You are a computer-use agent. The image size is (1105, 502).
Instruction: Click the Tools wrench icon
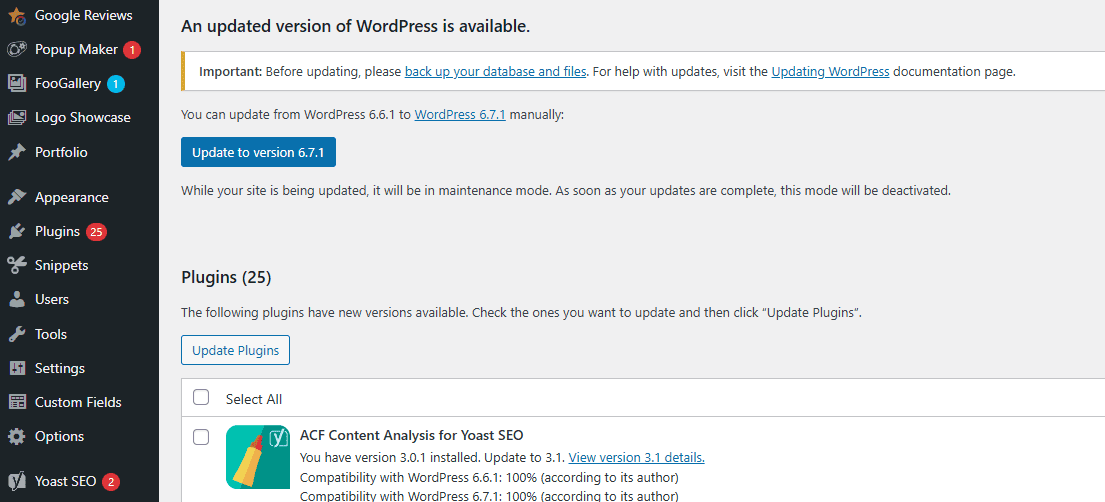[17, 334]
